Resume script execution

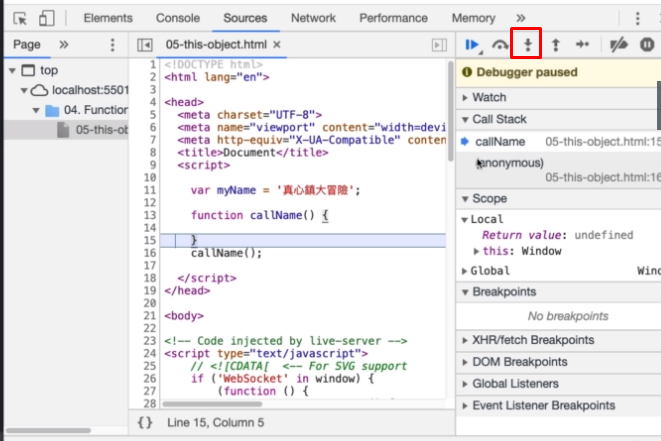[472, 44]
